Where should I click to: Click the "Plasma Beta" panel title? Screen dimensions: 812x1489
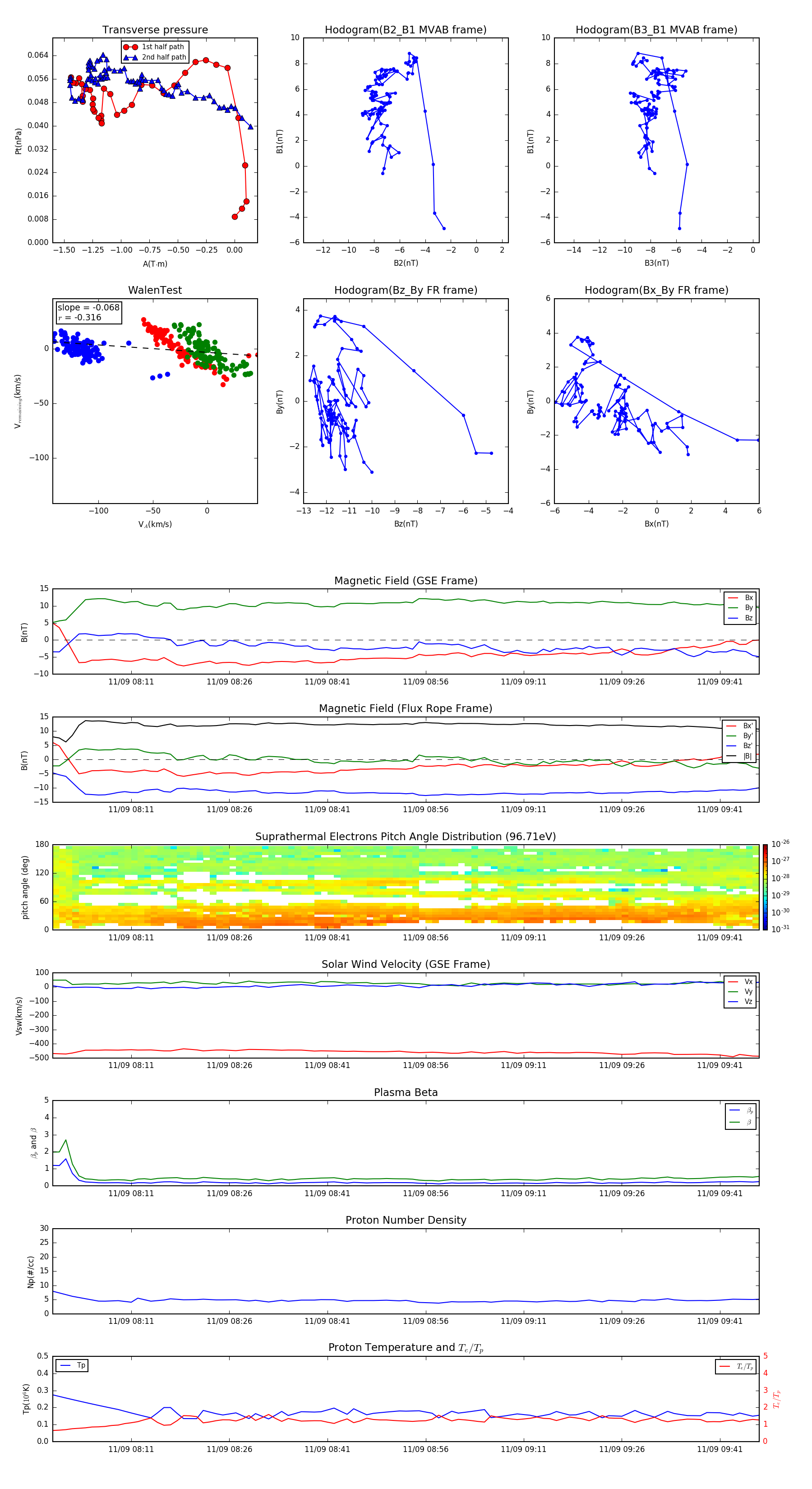(406, 1092)
